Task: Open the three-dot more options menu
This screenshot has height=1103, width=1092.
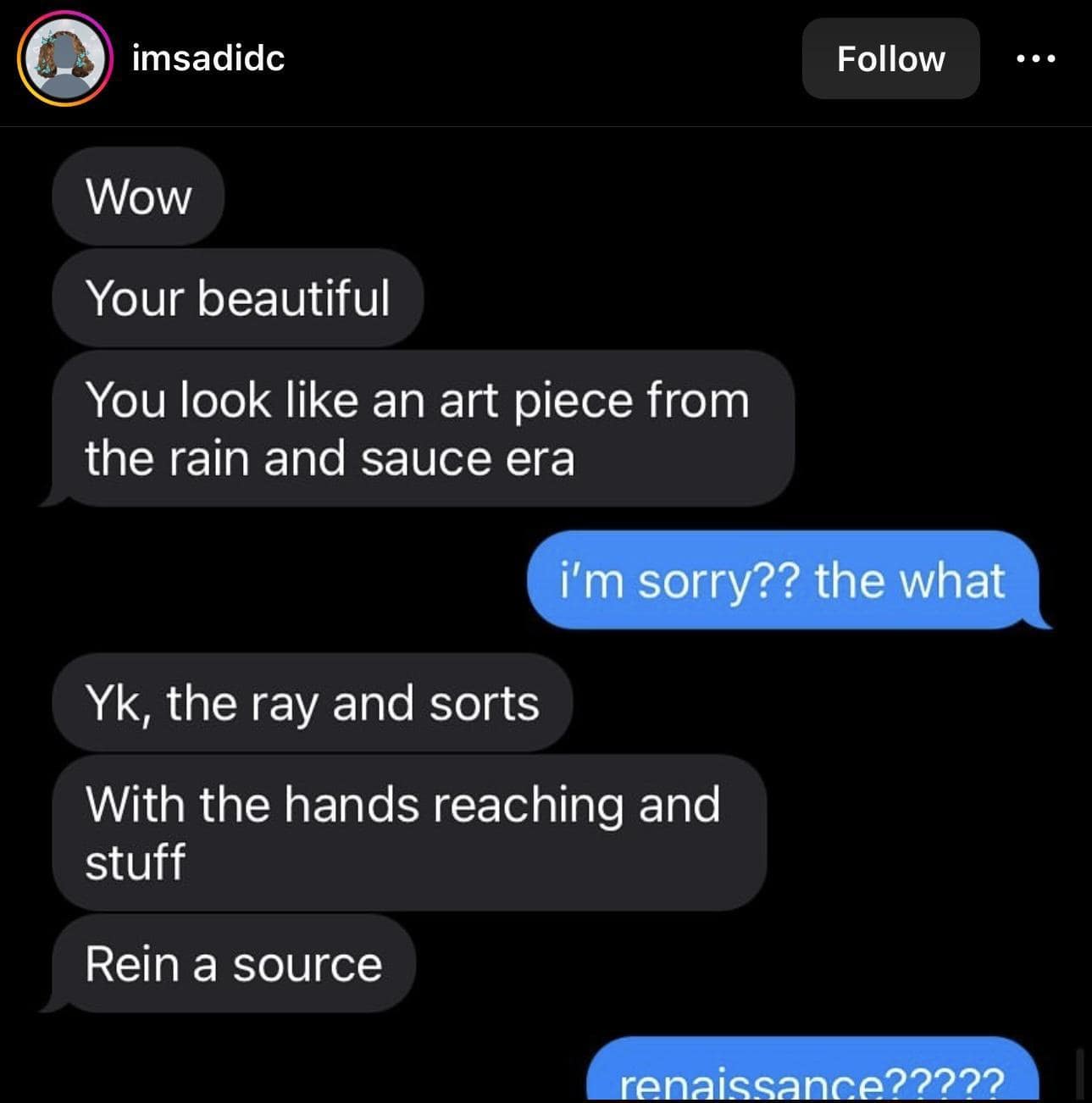Action: (1035, 59)
